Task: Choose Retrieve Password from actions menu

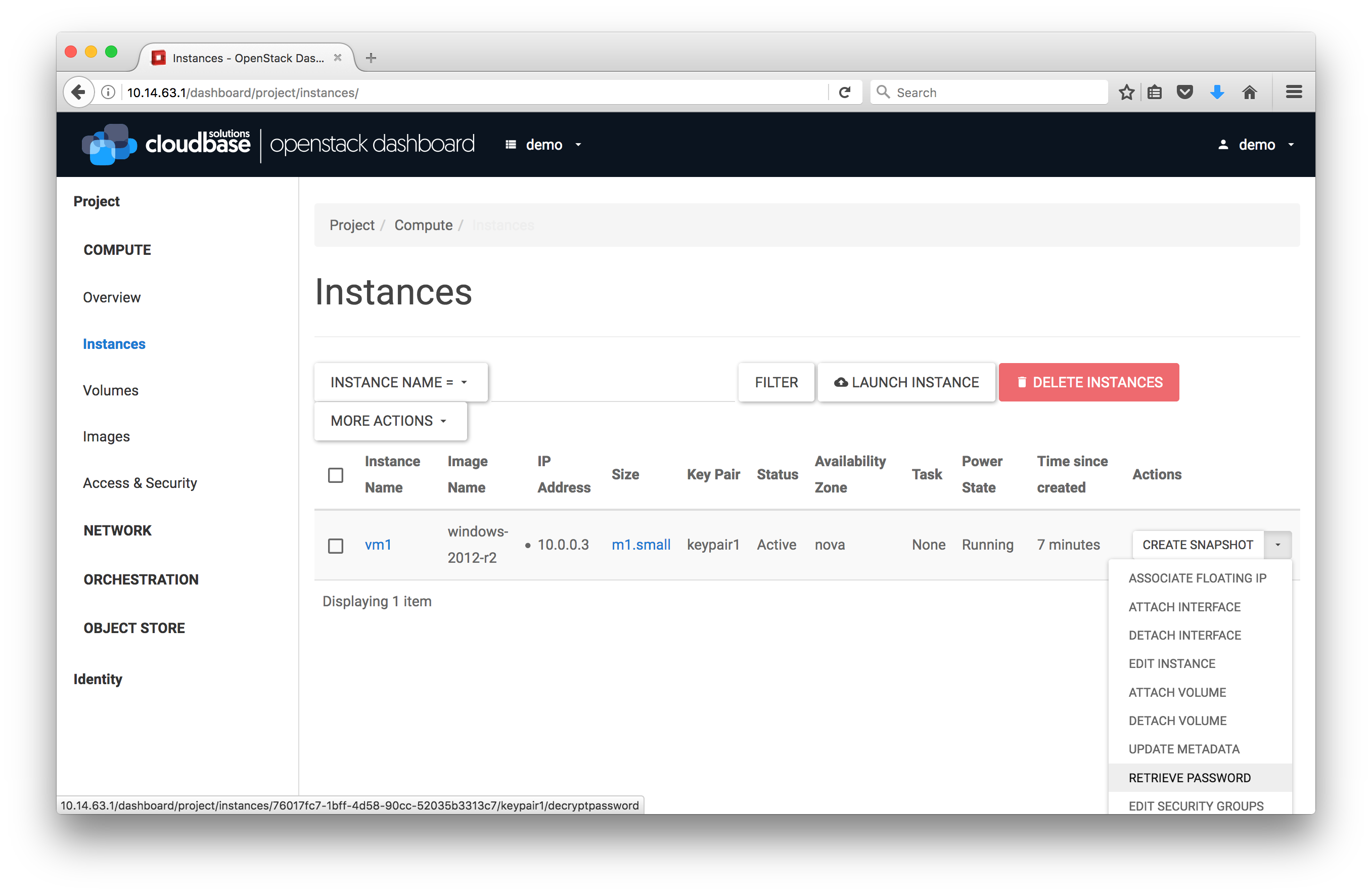Action: tap(1190, 778)
